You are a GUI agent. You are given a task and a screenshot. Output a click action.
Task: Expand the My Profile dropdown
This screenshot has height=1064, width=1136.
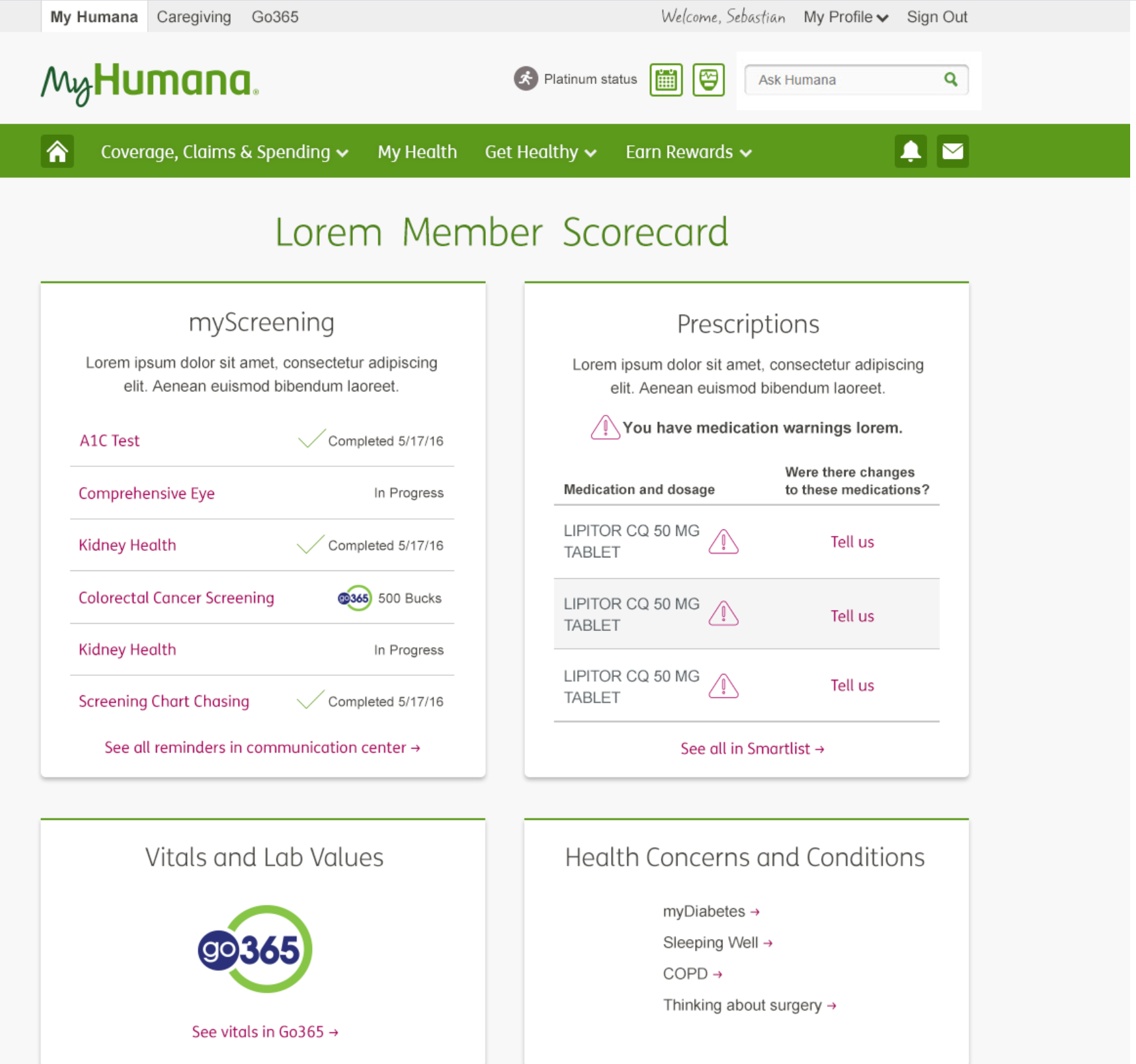tap(845, 17)
